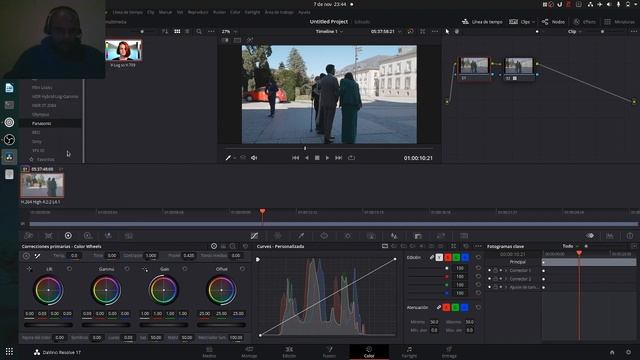Activate the auto balance button
640x360 pixels.
coord(26,256)
